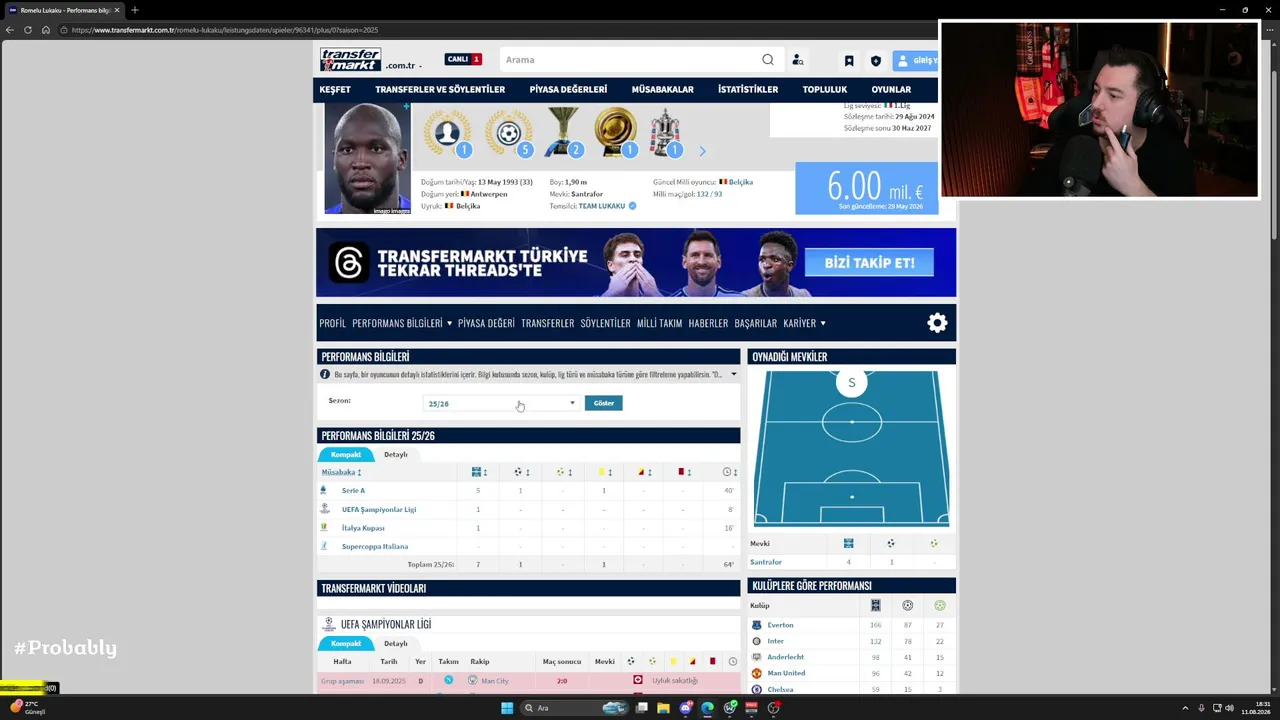Open the Keşfet main menu
The height and width of the screenshot is (720, 1280).
coord(335,90)
